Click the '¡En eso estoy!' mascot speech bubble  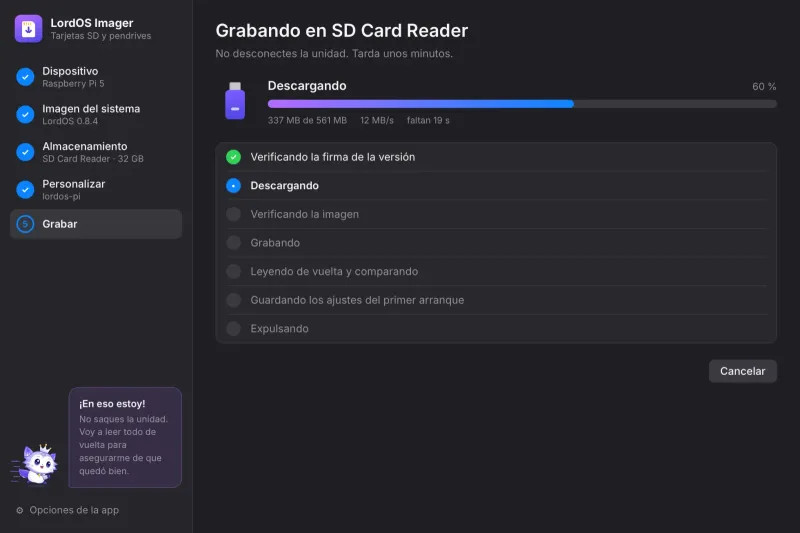coord(125,437)
